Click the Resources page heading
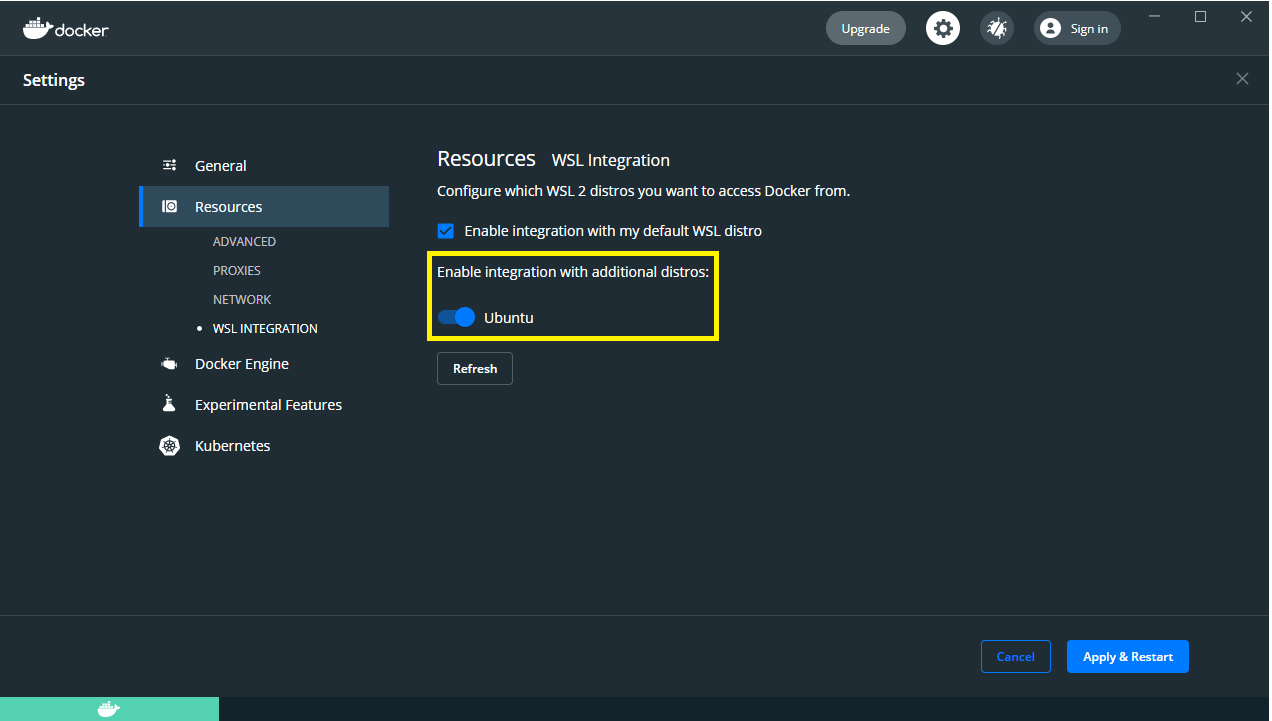 click(487, 158)
